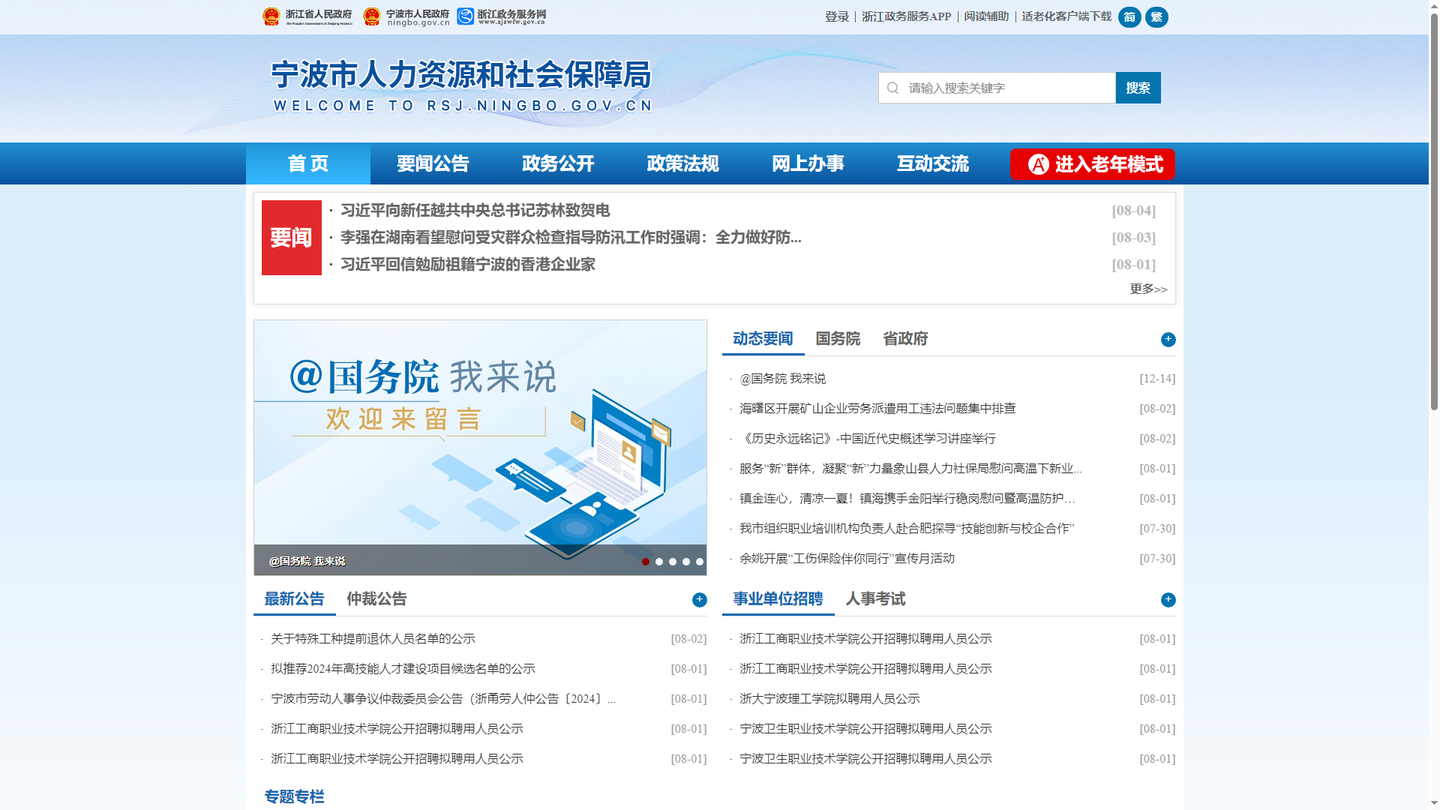The image size is (1440, 810).
Task: Click the magnifier icon in search box
Action: (x=893, y=88)
